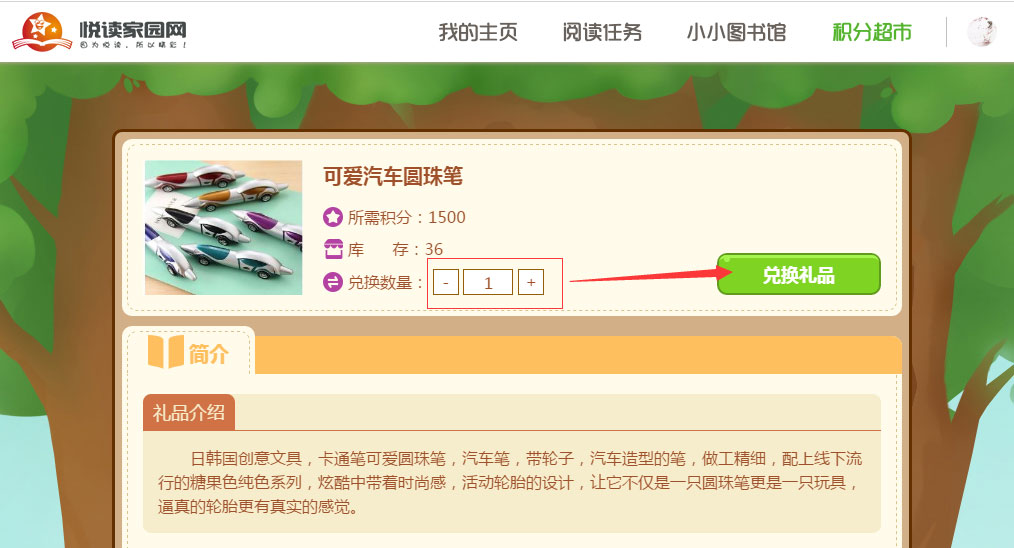The height and width of the screenshot is (548, 1014).
Task: Click the quantity input field showing 1
Action: pyautogui.click(x=488, y=282)
